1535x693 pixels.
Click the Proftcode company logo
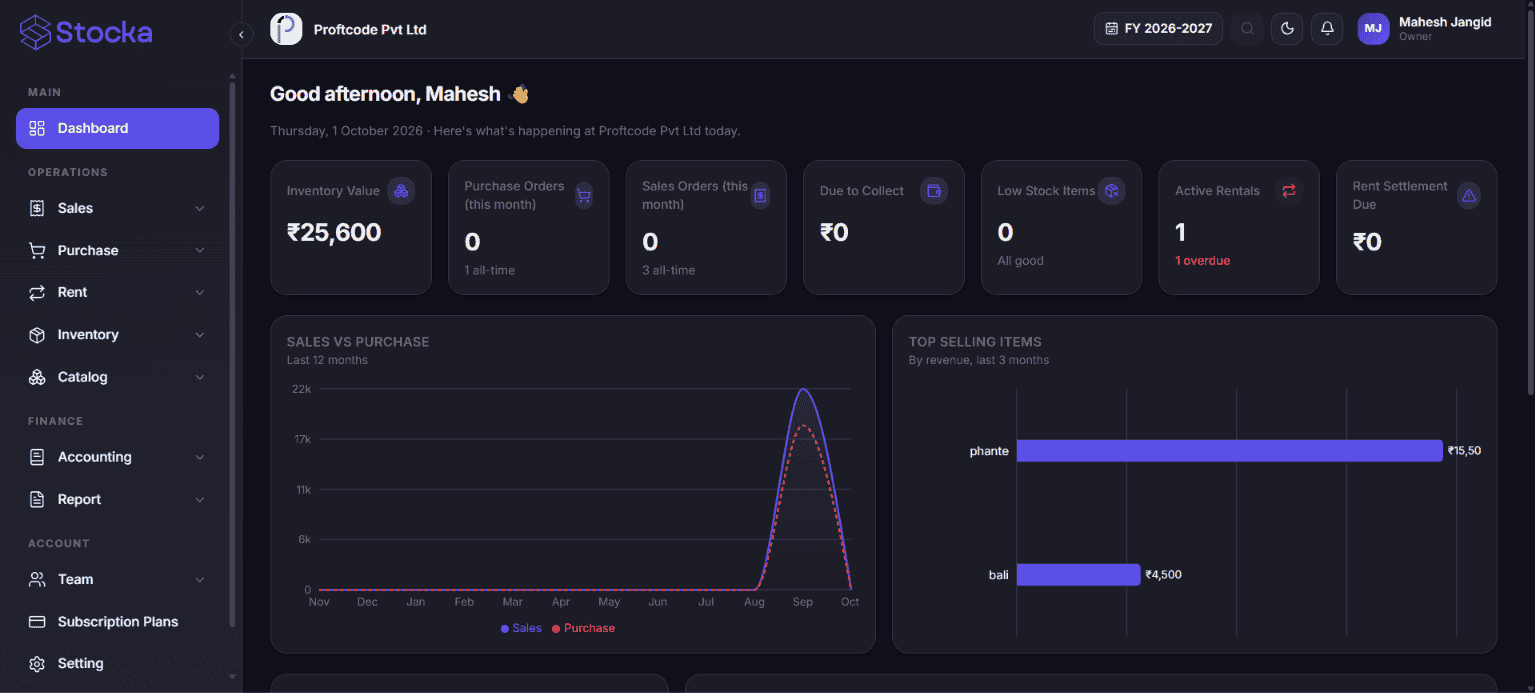click(x=286, y=29)
